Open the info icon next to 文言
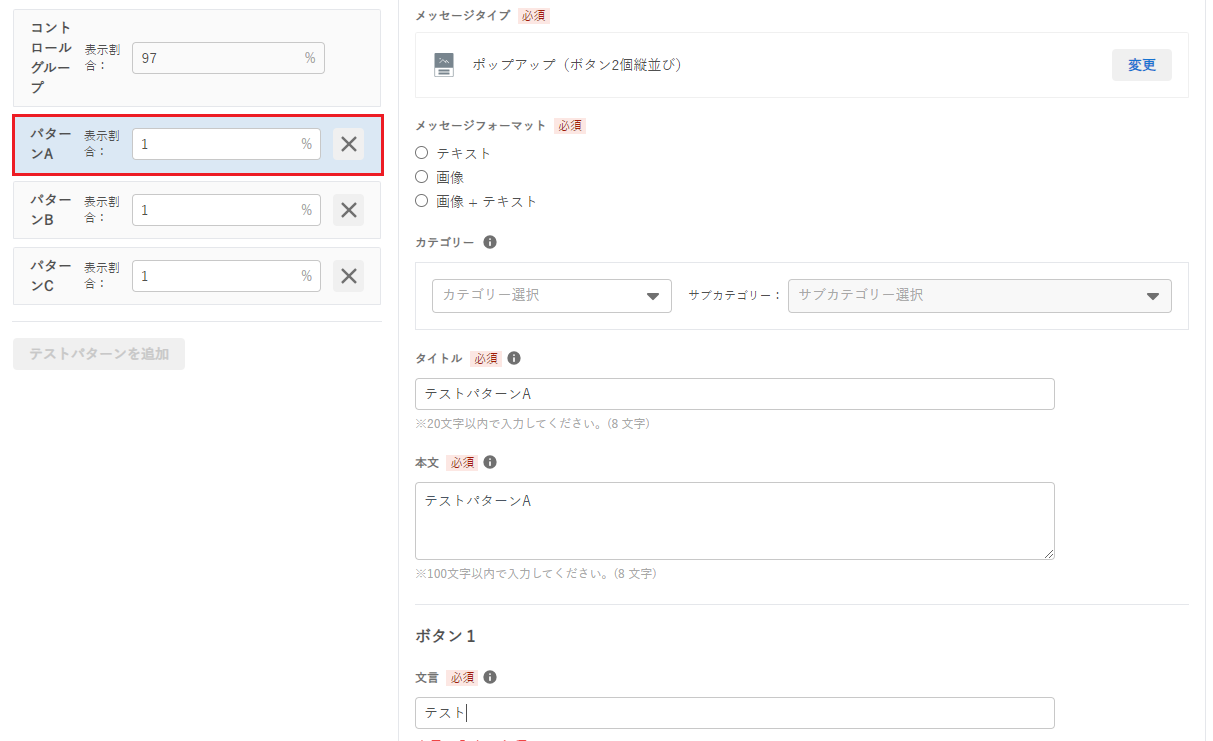This screenshot has width=1213, height=741. pos(490,677)
